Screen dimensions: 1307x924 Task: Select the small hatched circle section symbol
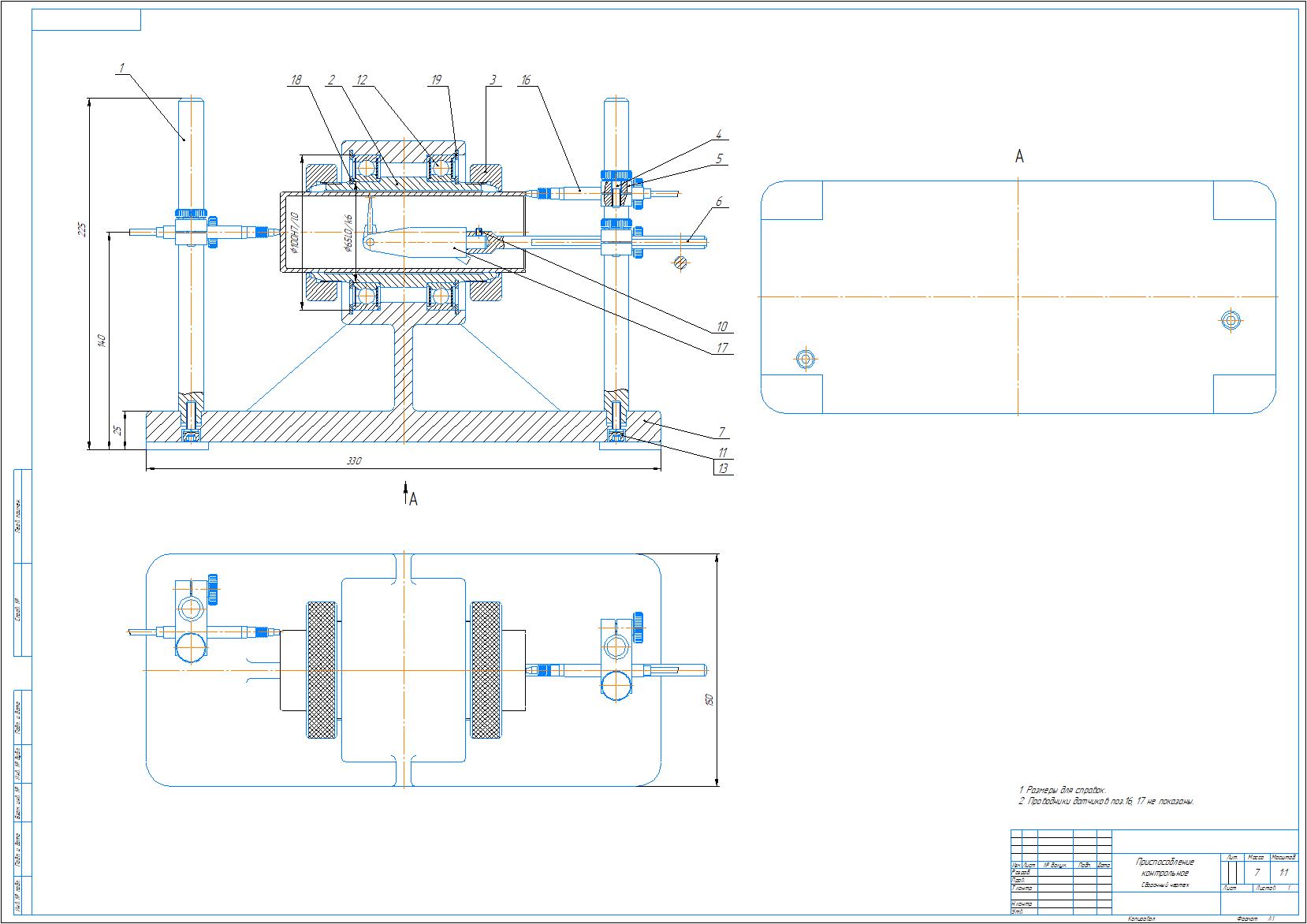coord(681,263)
